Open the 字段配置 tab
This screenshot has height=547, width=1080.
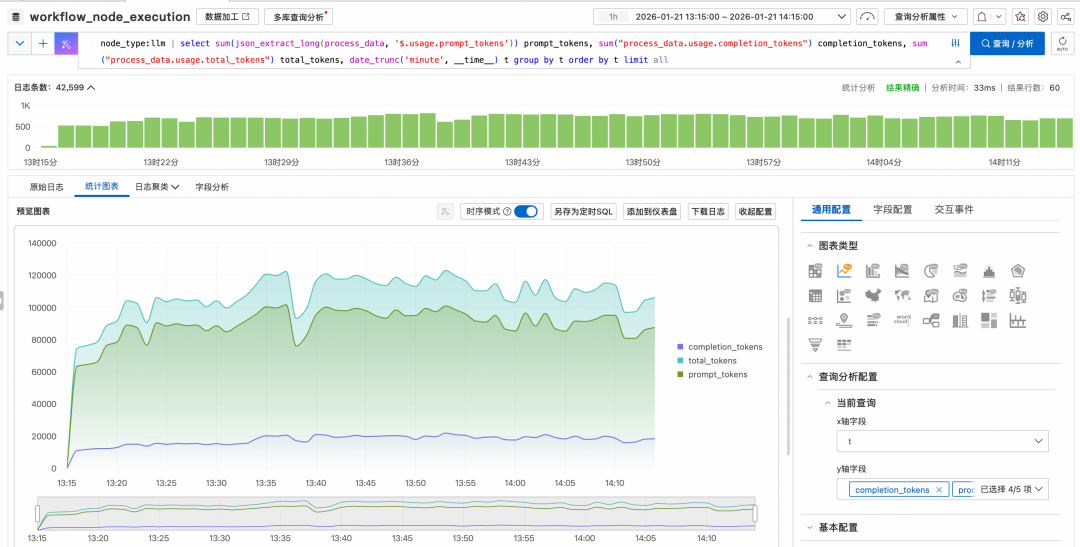(893, 210)
